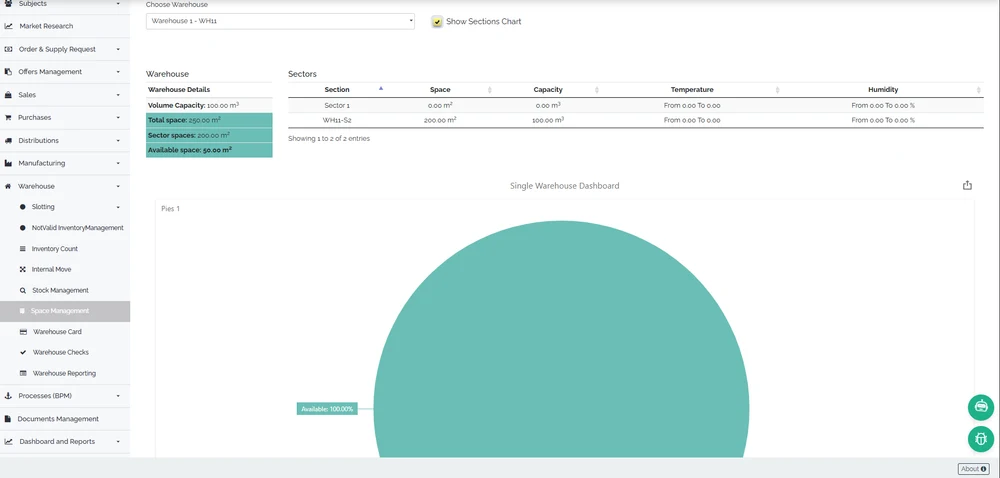1000x478 pixels.
Task: Click the Dashboard and Reports chart icon
Action: tap(8, 441)
